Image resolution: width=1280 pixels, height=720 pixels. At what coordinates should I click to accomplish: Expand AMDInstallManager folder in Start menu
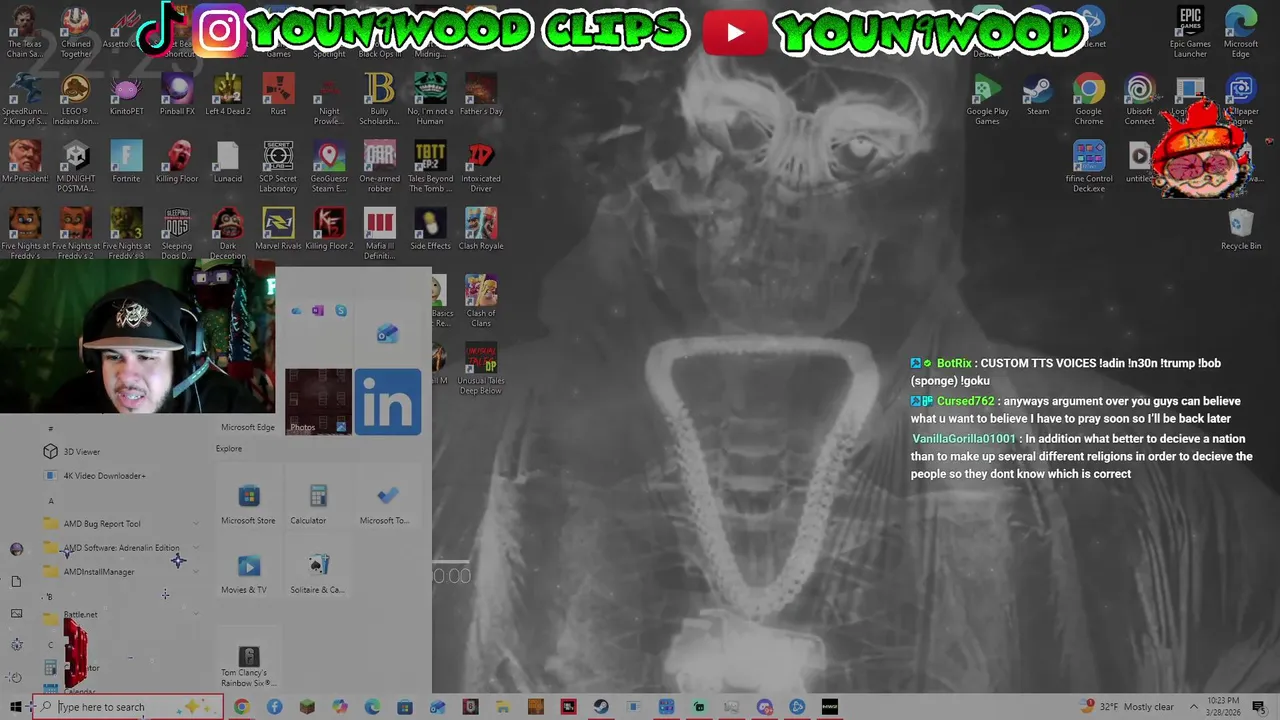pos(120,572)
